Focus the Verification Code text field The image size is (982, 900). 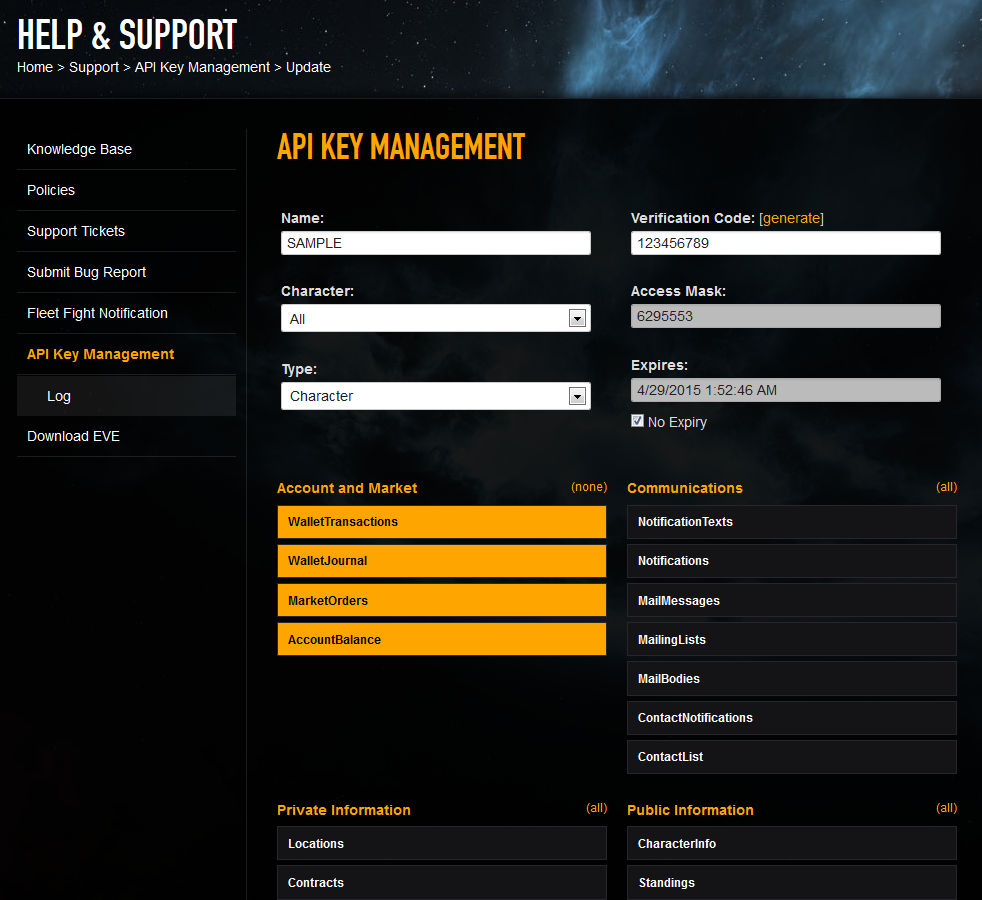pos(785,243)
